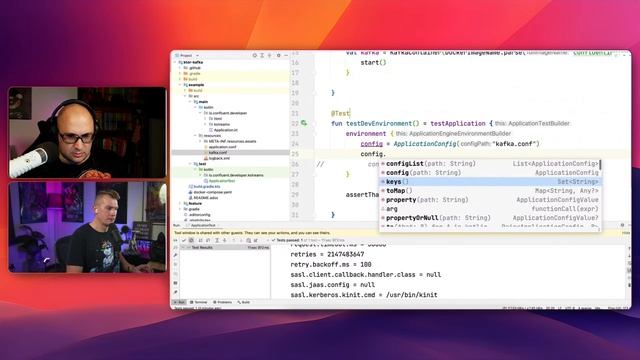Select the html package folder
This screenshot has height=360, width=640.
[216, 118]
